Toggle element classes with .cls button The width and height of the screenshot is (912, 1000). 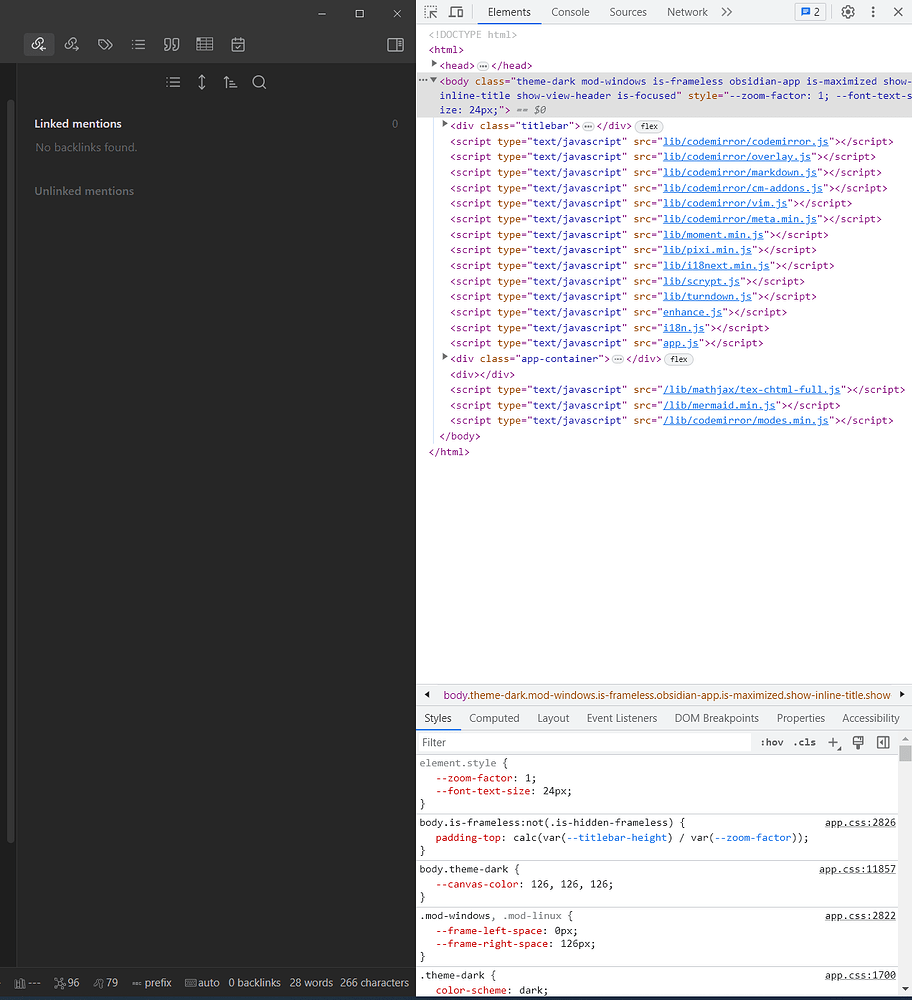point(804,742)
